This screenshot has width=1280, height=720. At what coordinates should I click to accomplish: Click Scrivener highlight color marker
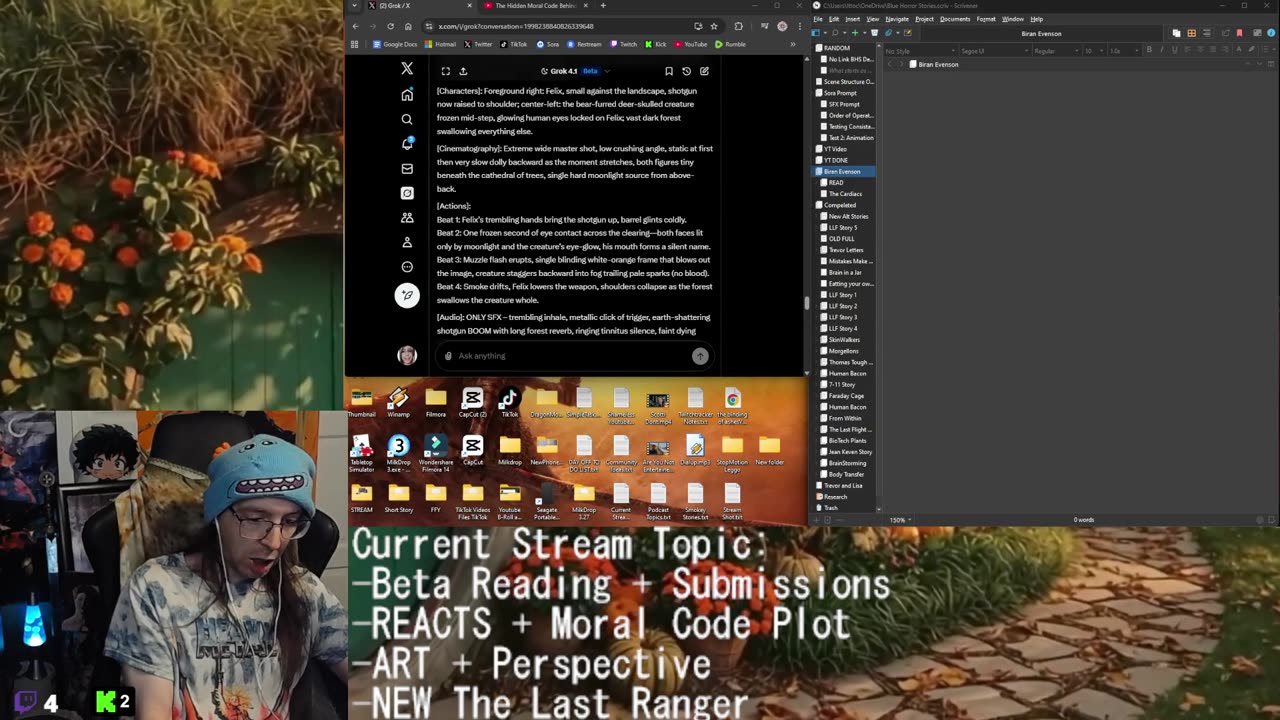click(x=1251, y=50)
